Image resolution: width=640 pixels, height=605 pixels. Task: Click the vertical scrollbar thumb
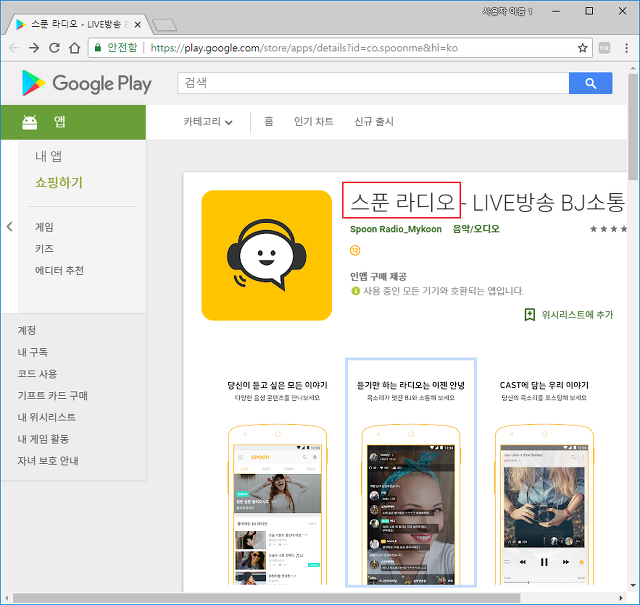(633, 127)
